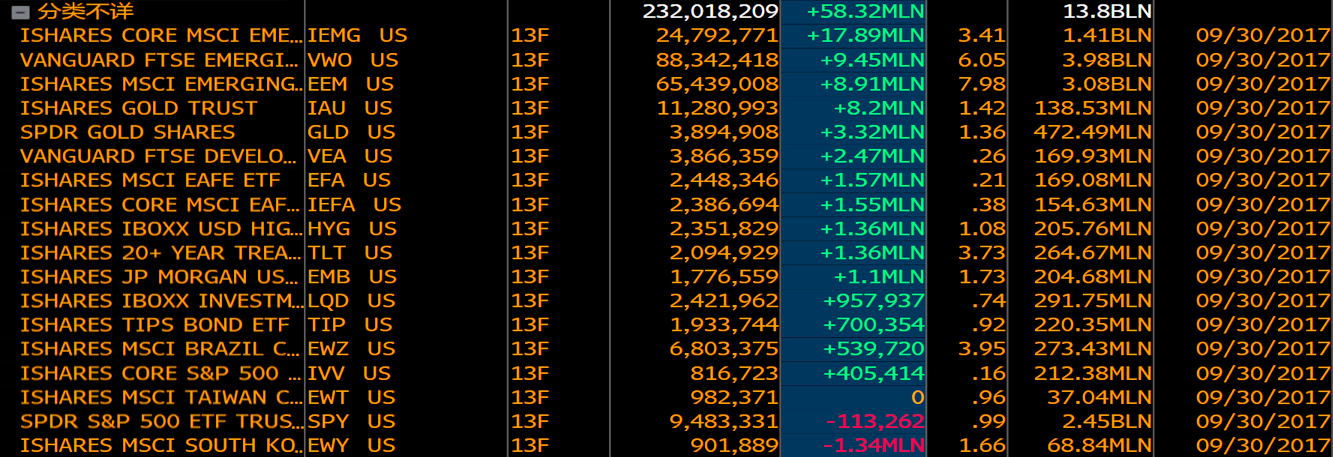Screen dimensions: 1333x457
Task: Click ticker EFA US
Action: [x=349, y=180]
